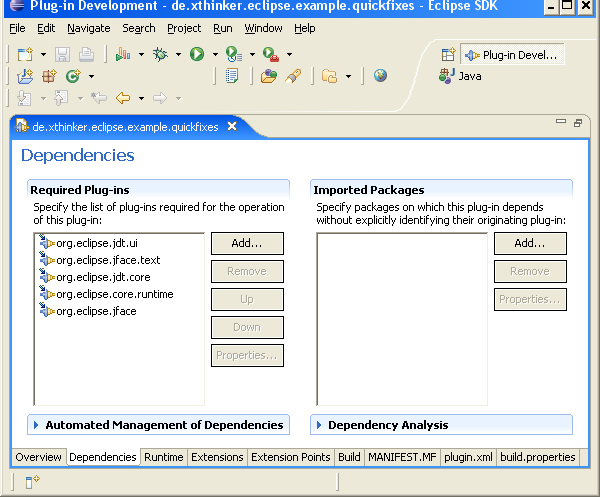
Task: Switch to the Extensions tab
Action: 217,457
